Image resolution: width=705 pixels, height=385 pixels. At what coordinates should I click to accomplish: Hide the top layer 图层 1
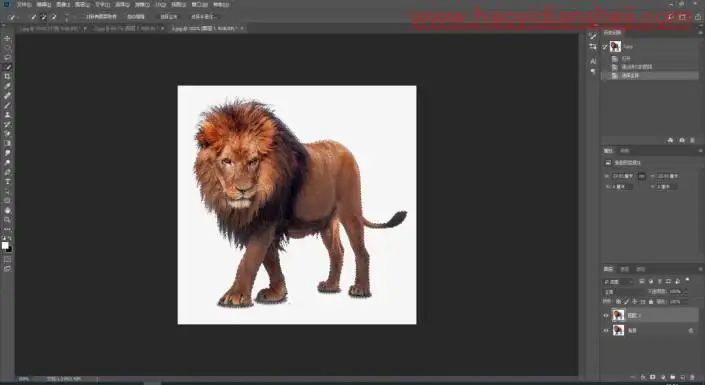pyautogui.click(x=606, y=315)
